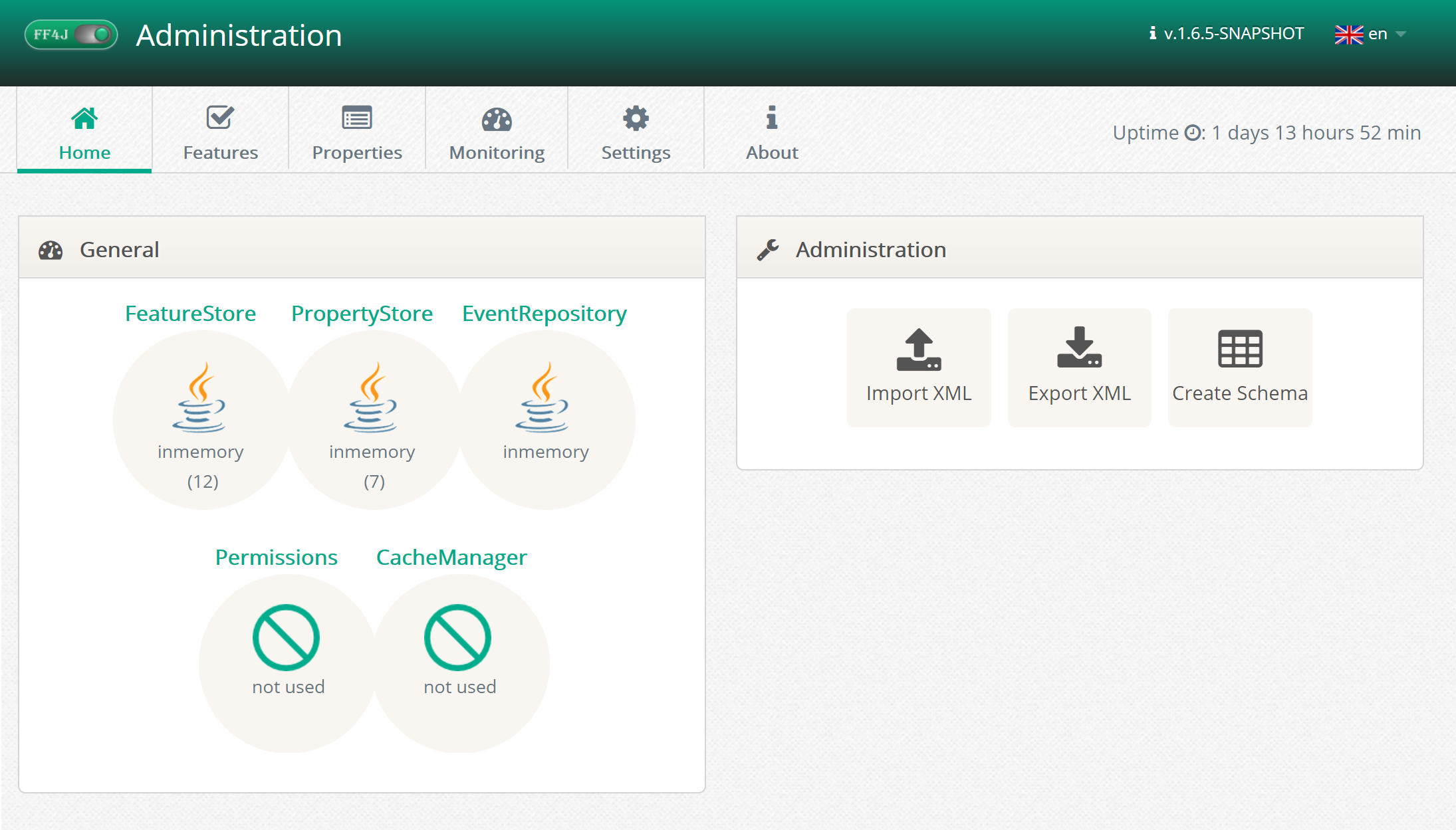Click the Export XML download icon

tap(1079, 348)
